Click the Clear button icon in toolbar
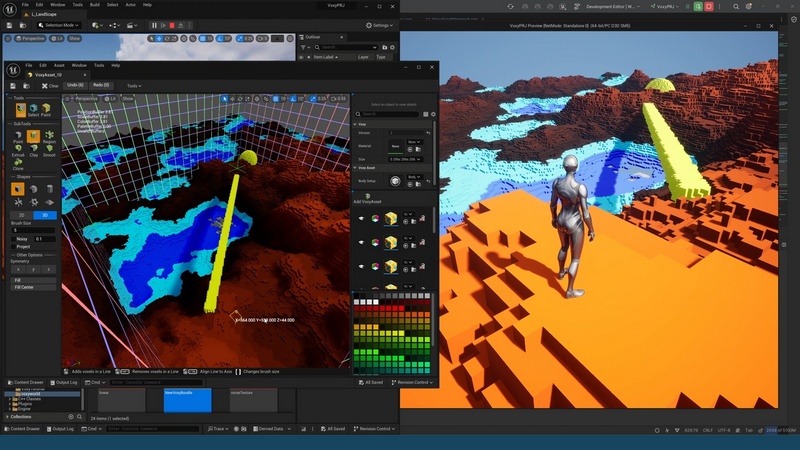The width and height of the screenshot is (800, 450). [x=50, y=86]
